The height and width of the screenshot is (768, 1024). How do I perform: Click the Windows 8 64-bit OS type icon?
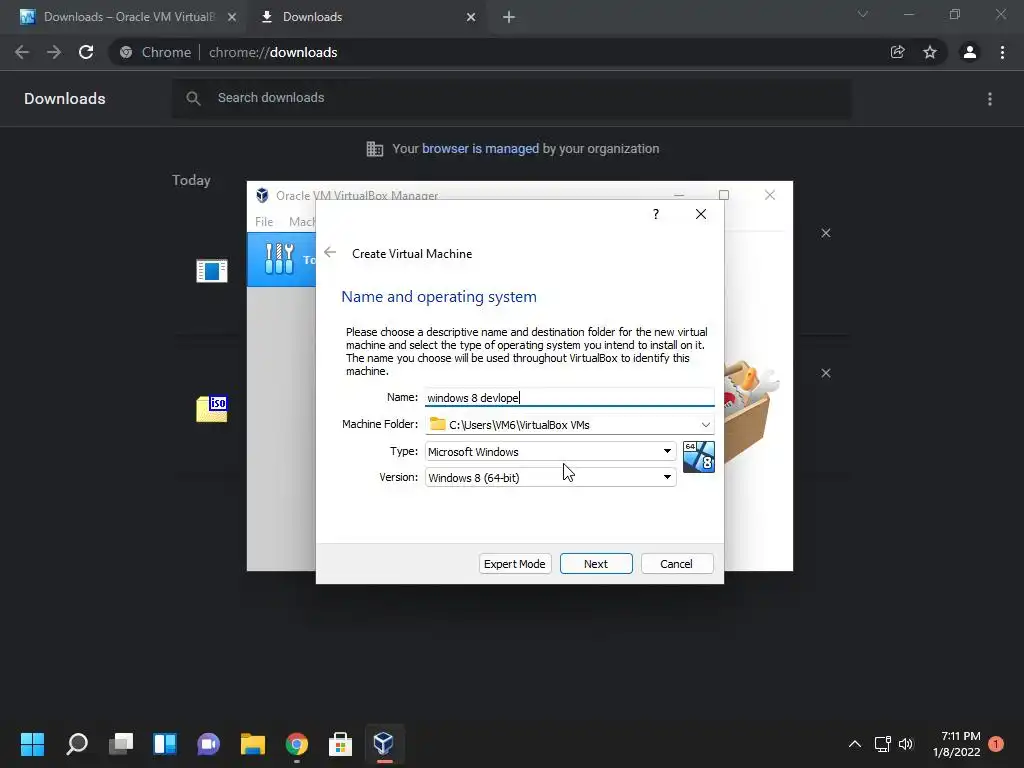click(x=698, y=456)
